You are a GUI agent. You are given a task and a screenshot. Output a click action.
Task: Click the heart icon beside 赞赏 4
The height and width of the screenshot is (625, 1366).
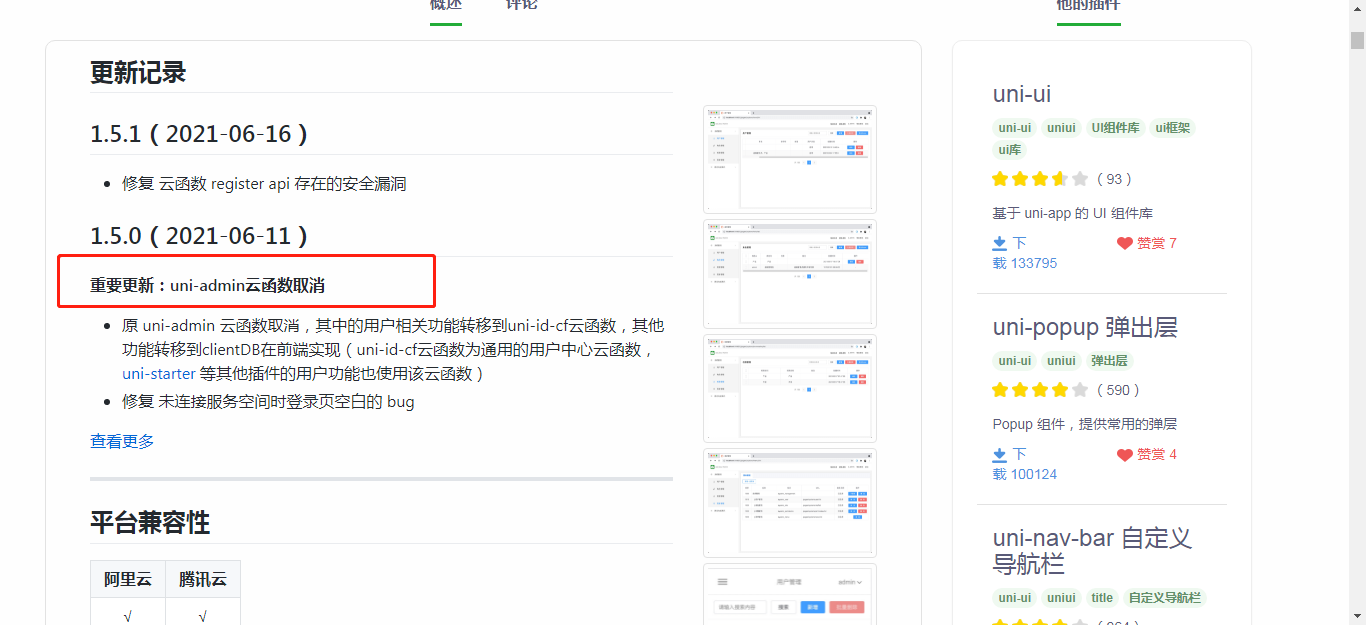click(1124, 454)
